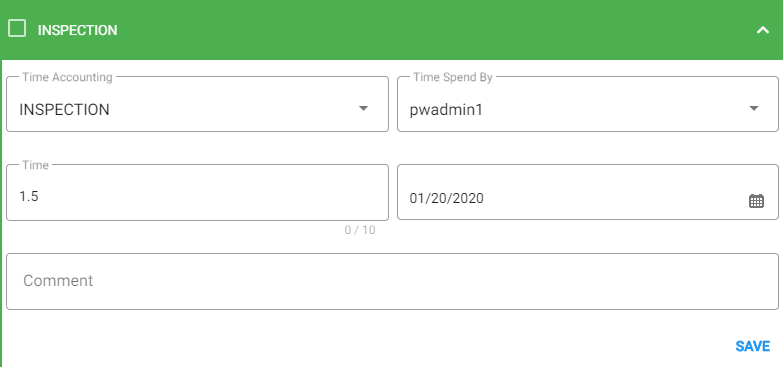
Task: Expand Time Accounting dropdown arrow
Action: (x=364, y=108)
